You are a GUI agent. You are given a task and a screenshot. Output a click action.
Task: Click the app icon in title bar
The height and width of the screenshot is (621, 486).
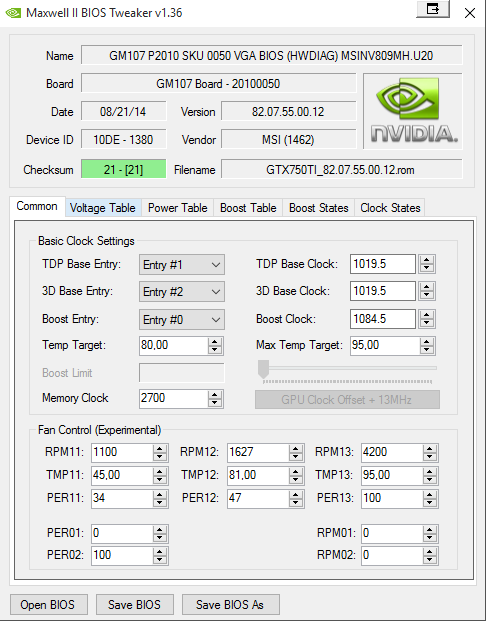tap(13, 13)
